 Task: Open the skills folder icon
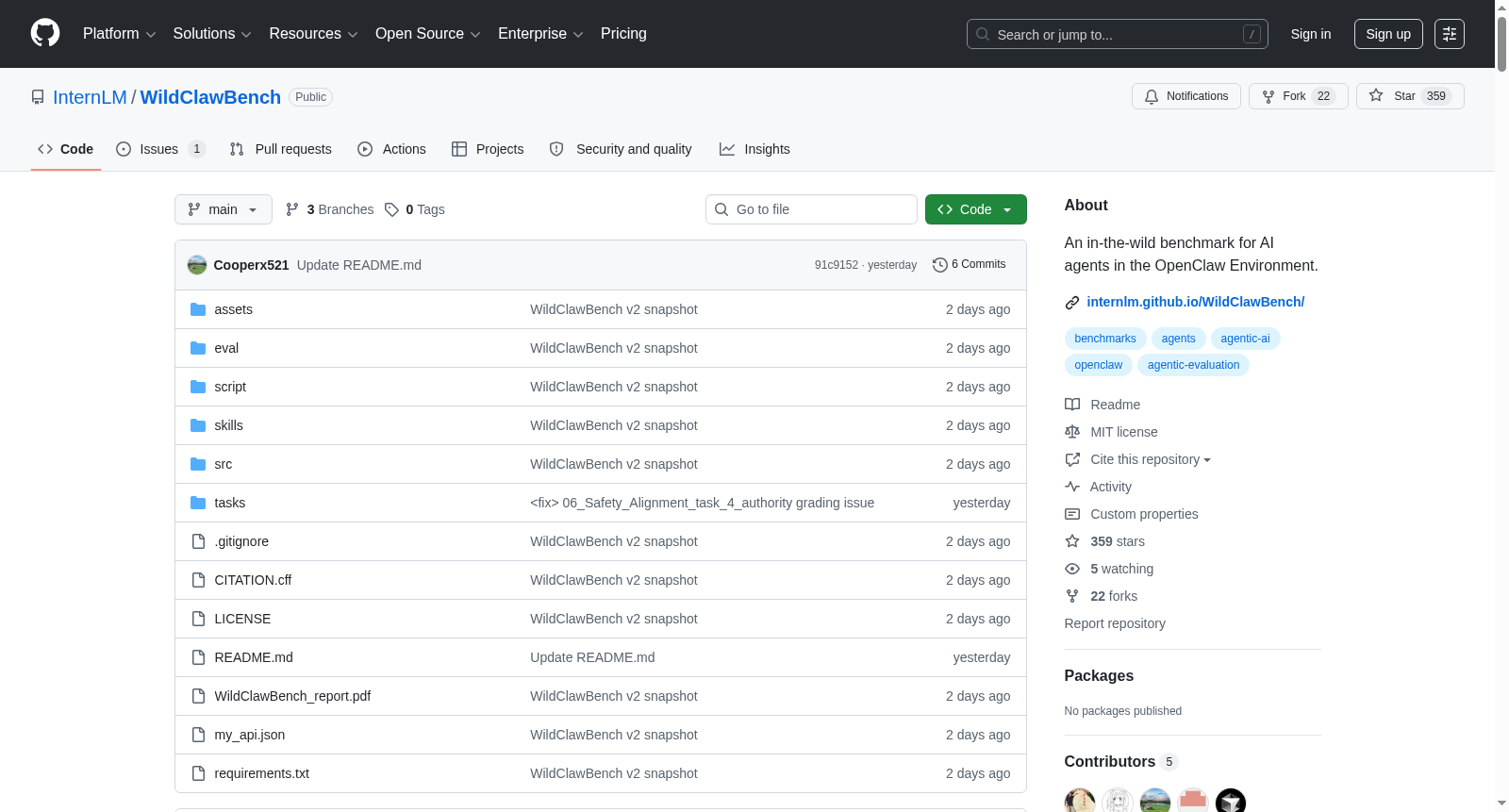[198, 425]
